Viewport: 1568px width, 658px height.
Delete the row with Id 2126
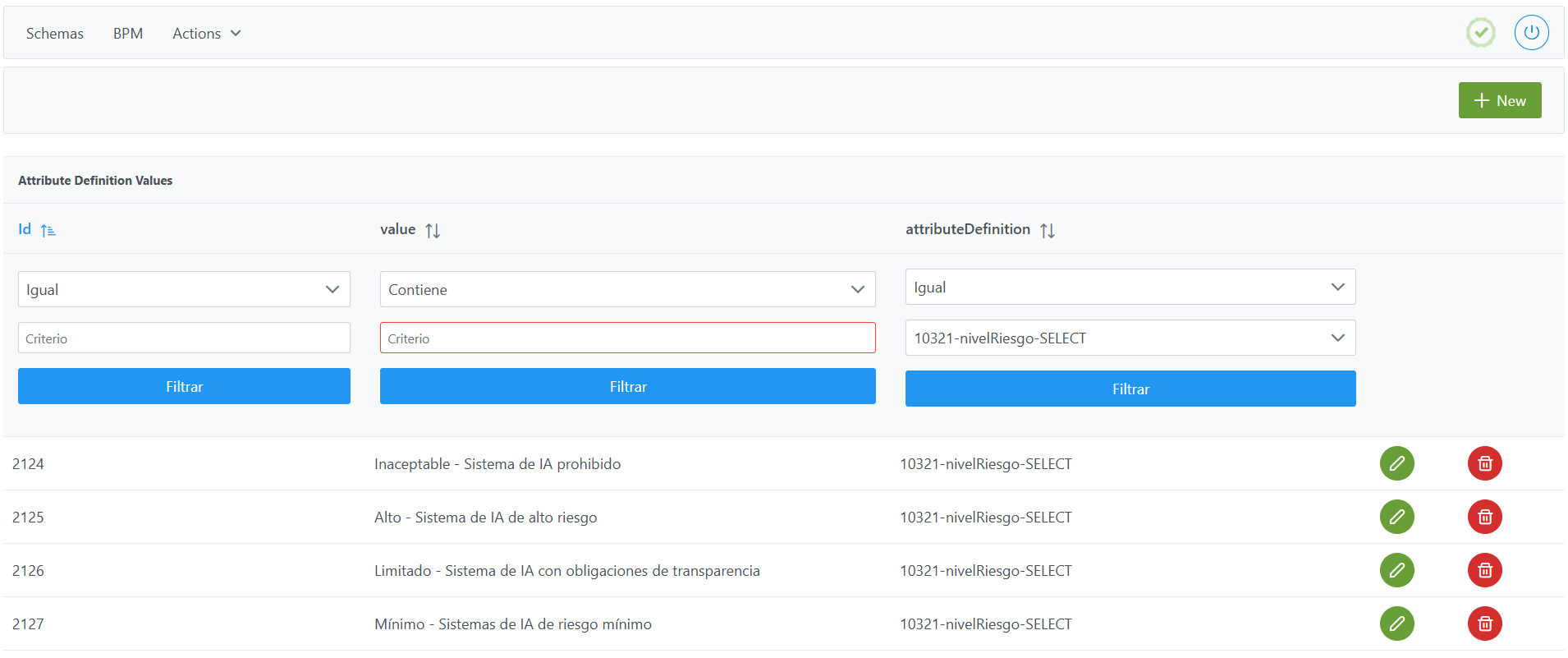pyautogui.click(x=1484, y=570)
